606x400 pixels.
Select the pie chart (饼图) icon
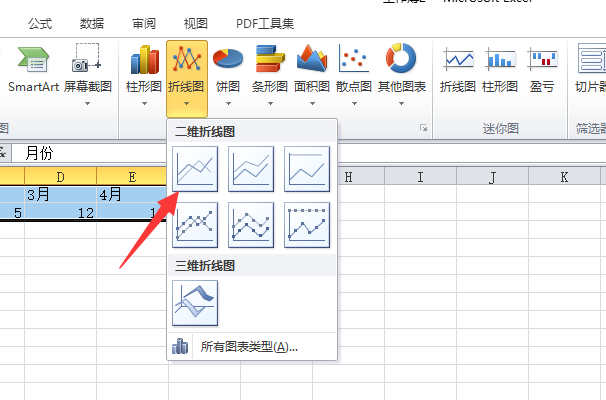pos(228,59)
